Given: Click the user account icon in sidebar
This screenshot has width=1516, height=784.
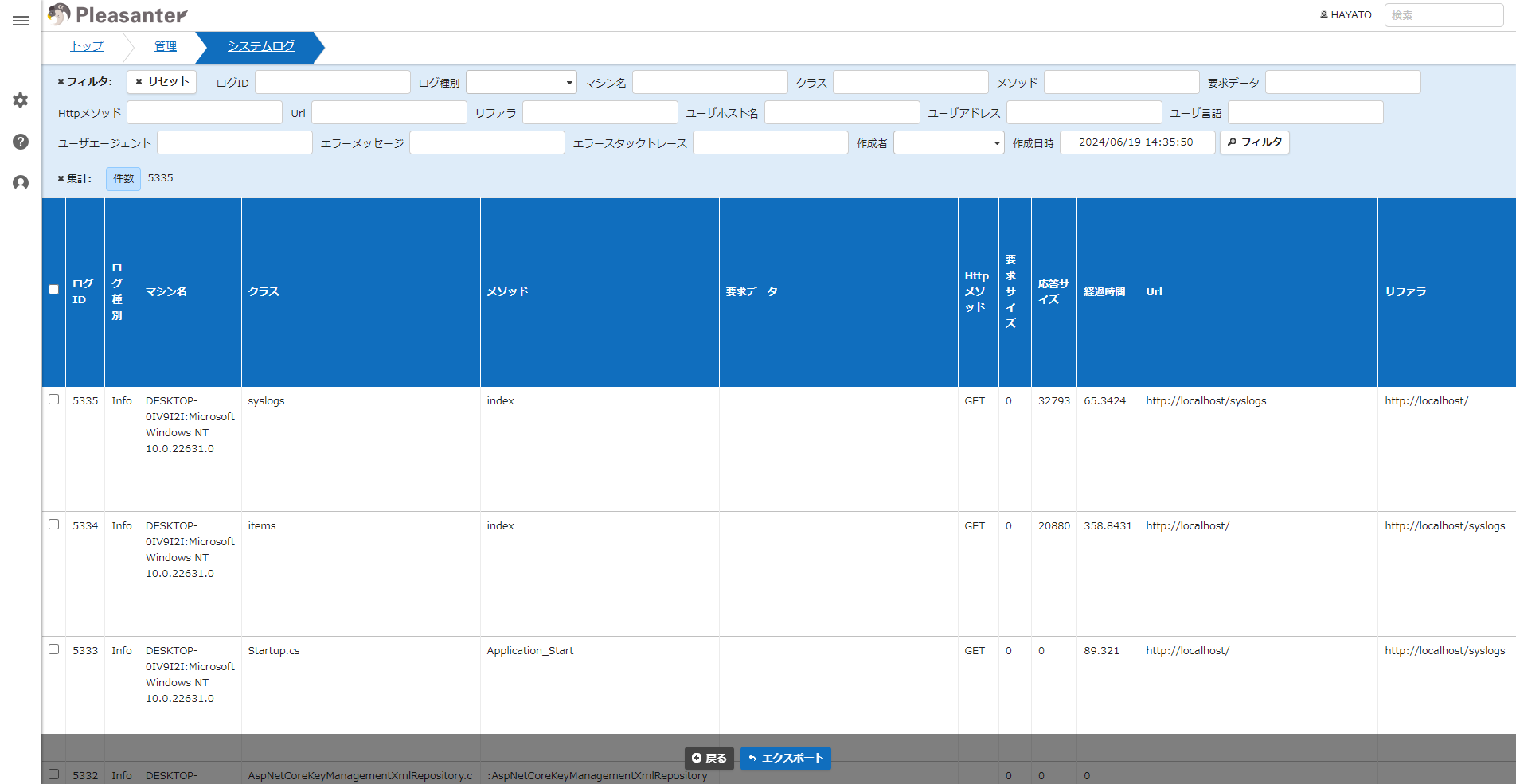Looking at the screenshot, I should (x=21, y=183).
